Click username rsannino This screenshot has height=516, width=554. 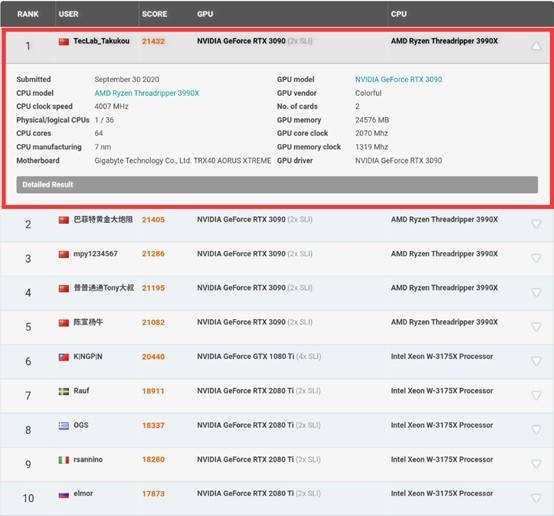88,459
